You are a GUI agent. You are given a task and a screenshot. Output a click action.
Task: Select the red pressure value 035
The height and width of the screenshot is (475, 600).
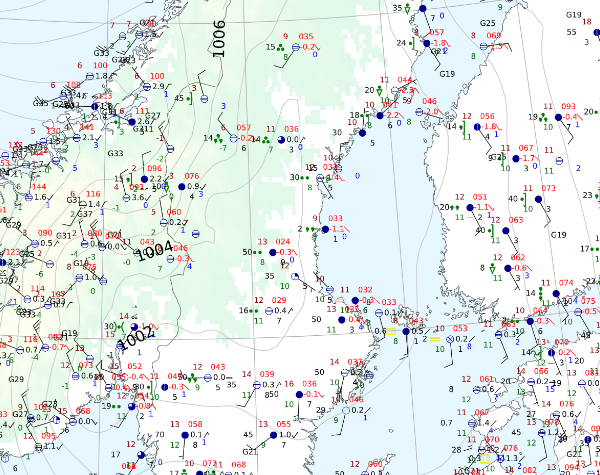[306, 36]
